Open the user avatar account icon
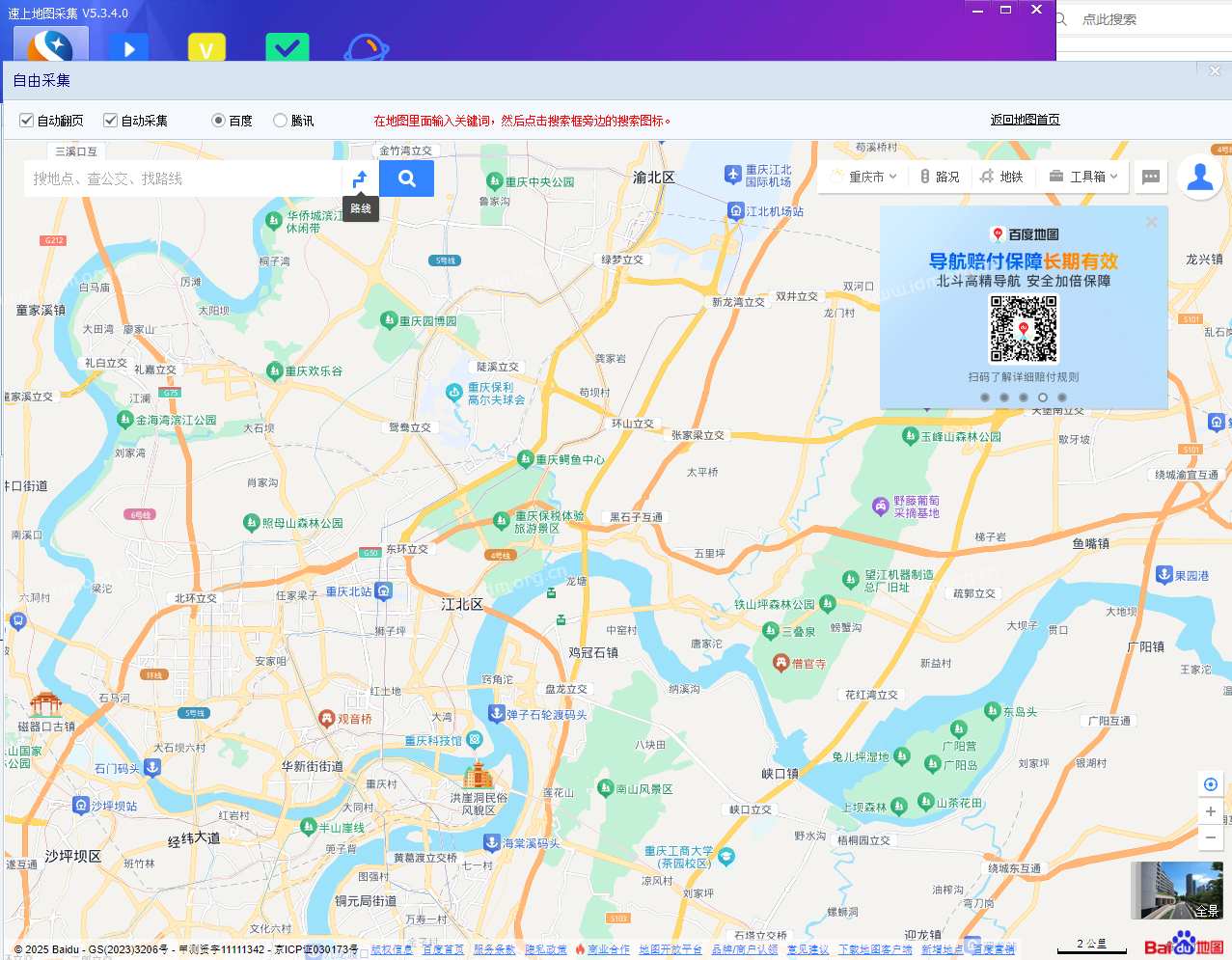Image resolution: width=1232 pixels, height=960 pixels. pyautogui.click(x=1201, y=177)
